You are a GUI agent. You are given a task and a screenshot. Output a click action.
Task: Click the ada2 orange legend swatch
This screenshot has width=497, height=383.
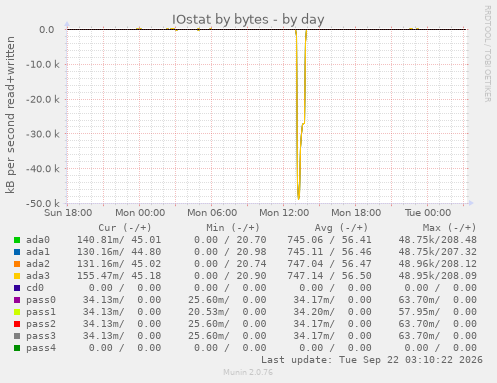click(17, 264)
